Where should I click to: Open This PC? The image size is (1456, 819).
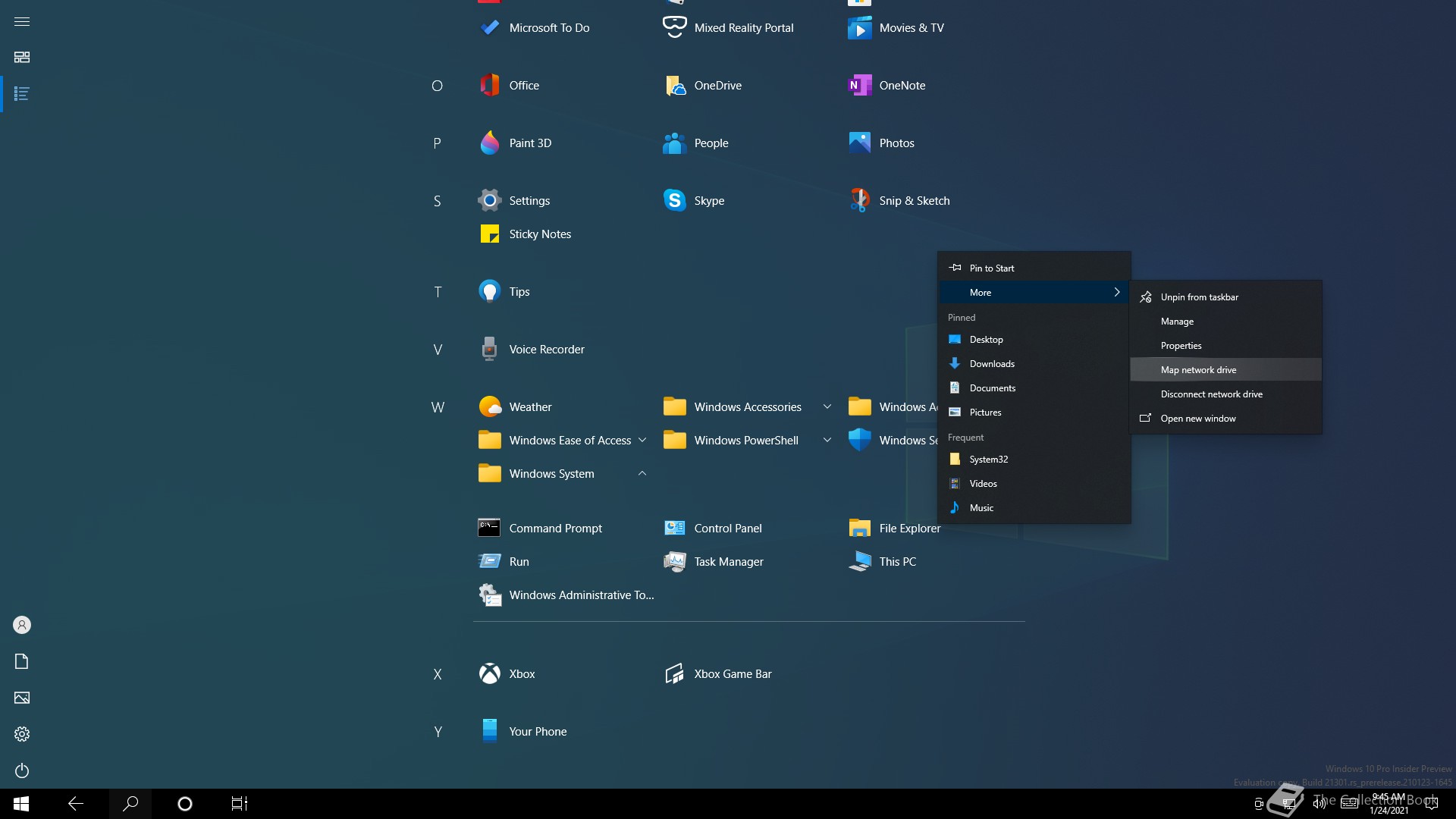[x=883, y=562]
